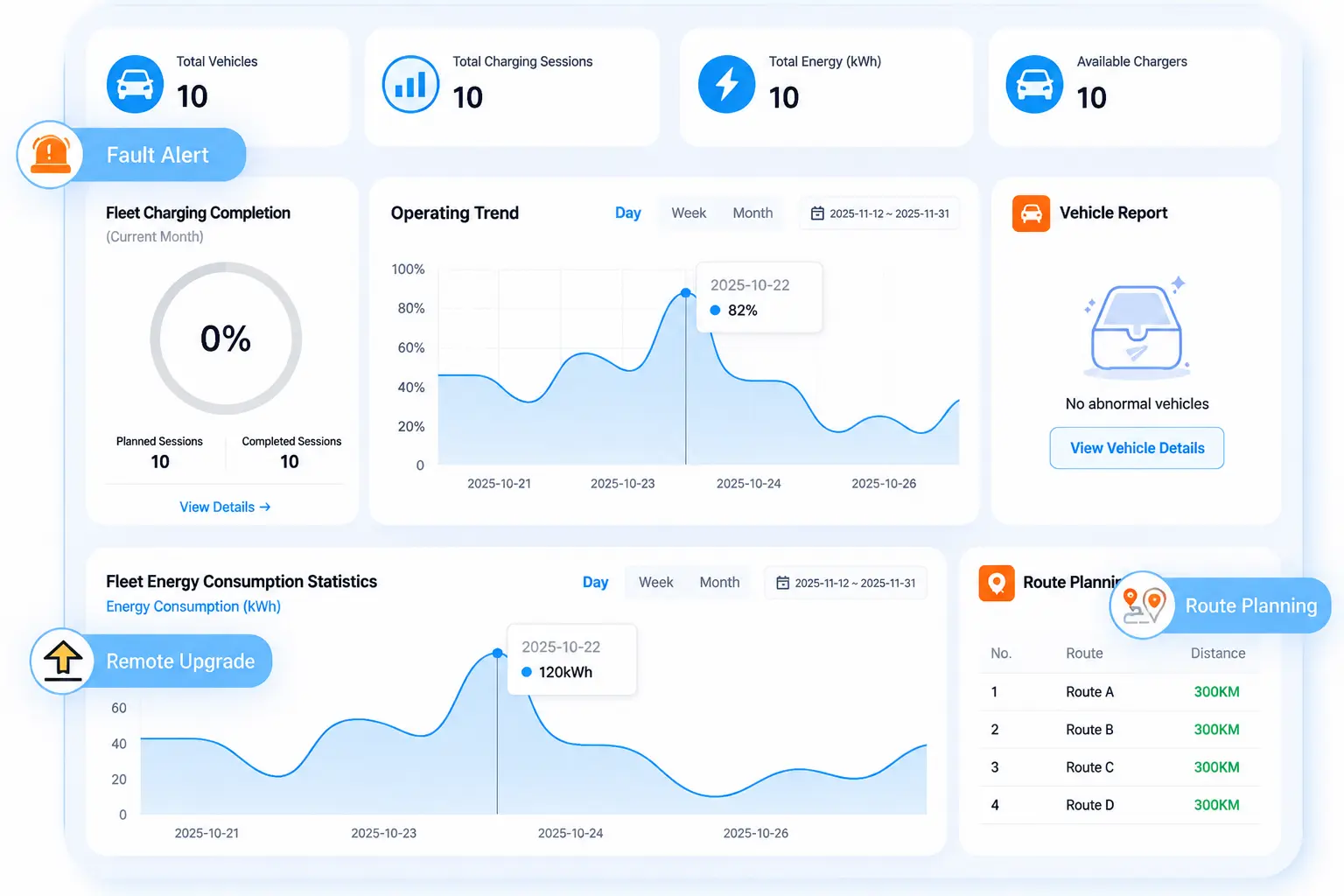
Task: Click the calendar icon in Energy Consumption Statistics
Action: click(x=783, y=583)
